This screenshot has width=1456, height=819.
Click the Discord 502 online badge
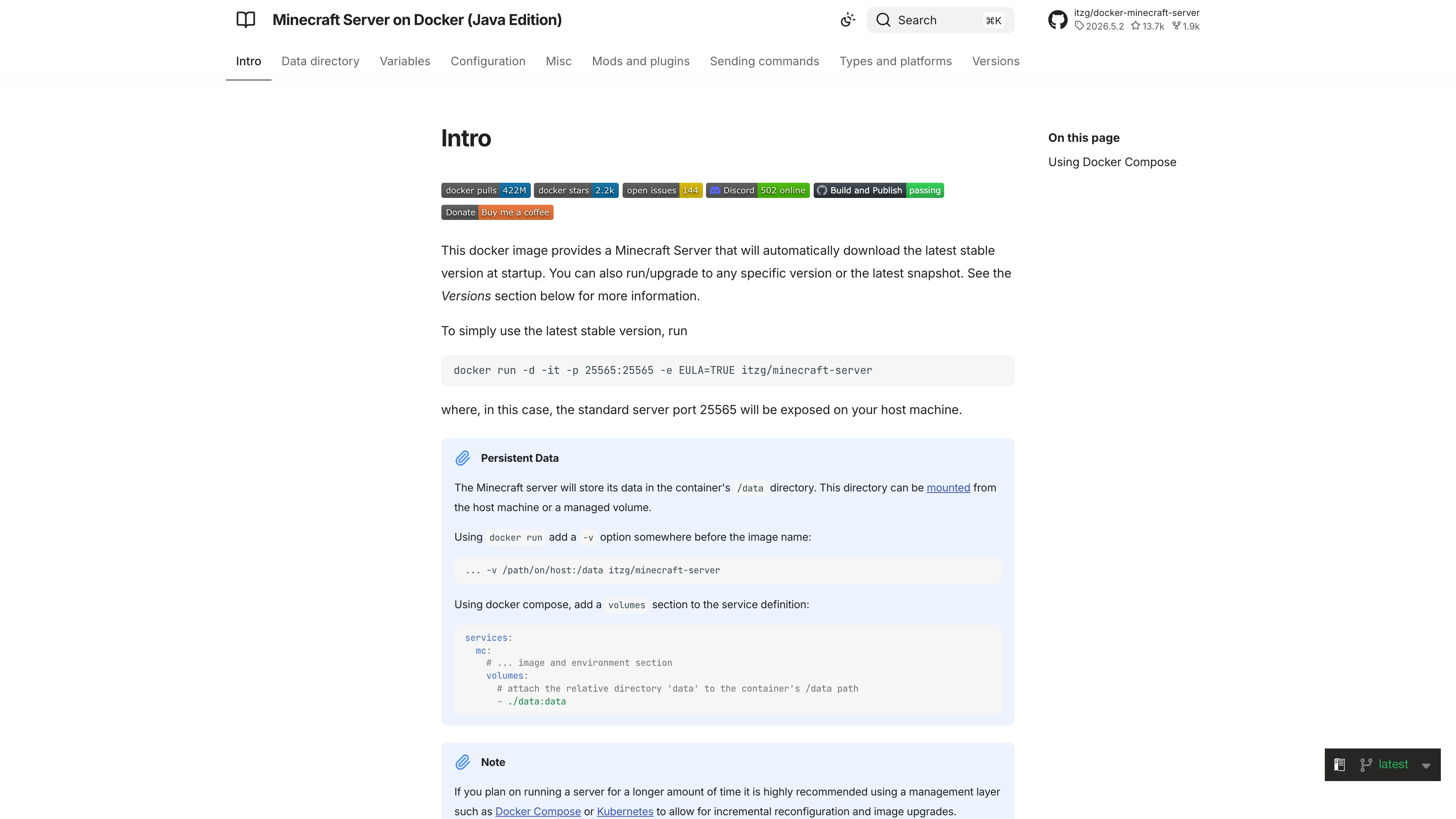pyautogui.click(x=758, y=190)
